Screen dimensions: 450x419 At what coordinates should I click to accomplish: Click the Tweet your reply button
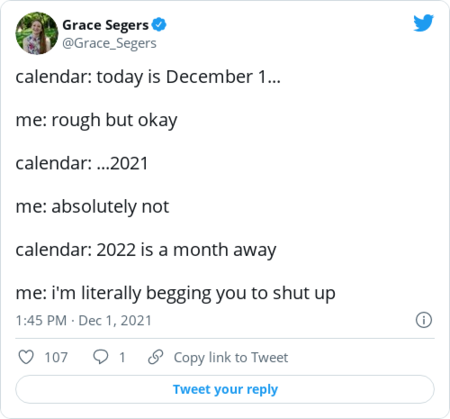225,389
